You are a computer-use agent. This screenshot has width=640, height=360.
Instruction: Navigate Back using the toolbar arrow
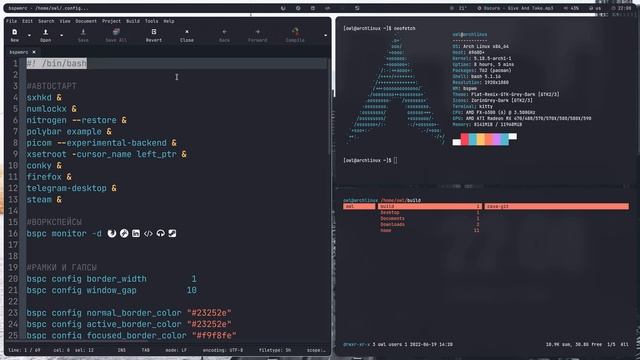[x=224, y=35]
